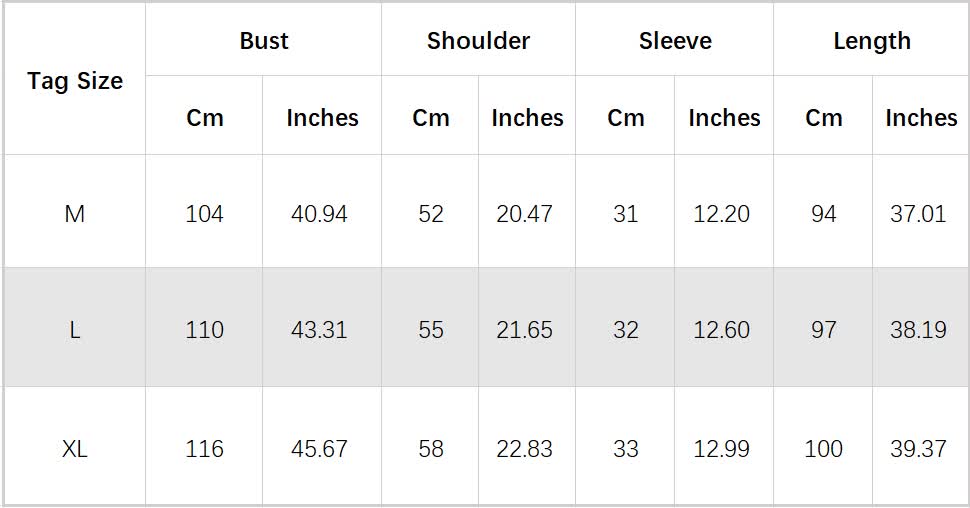
Task: Select the 43.31 bust inches cell
Action: click(320, 329)
